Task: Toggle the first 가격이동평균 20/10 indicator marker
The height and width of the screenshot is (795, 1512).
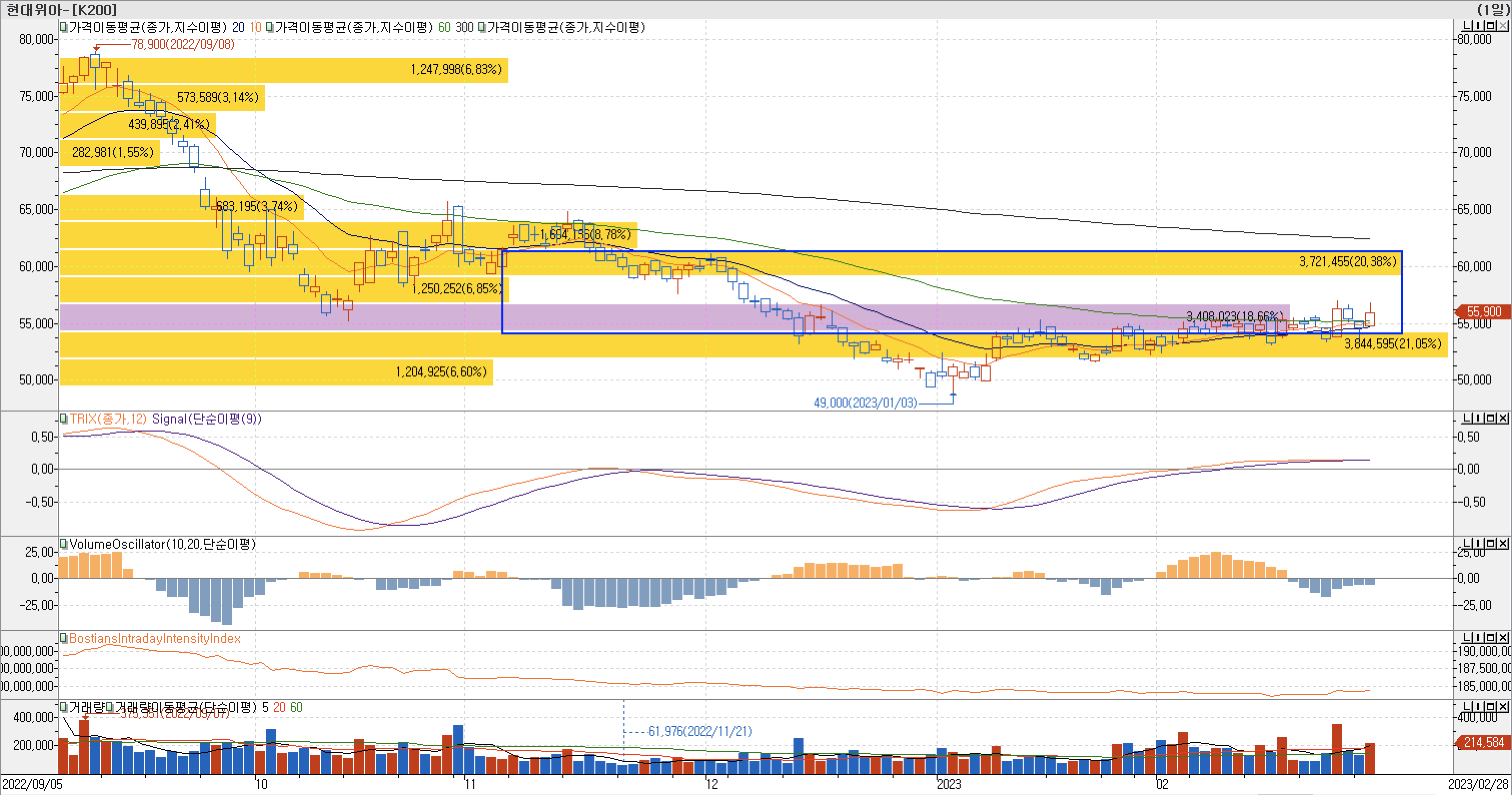Action: pyautogui.click(x=64, y=27)
